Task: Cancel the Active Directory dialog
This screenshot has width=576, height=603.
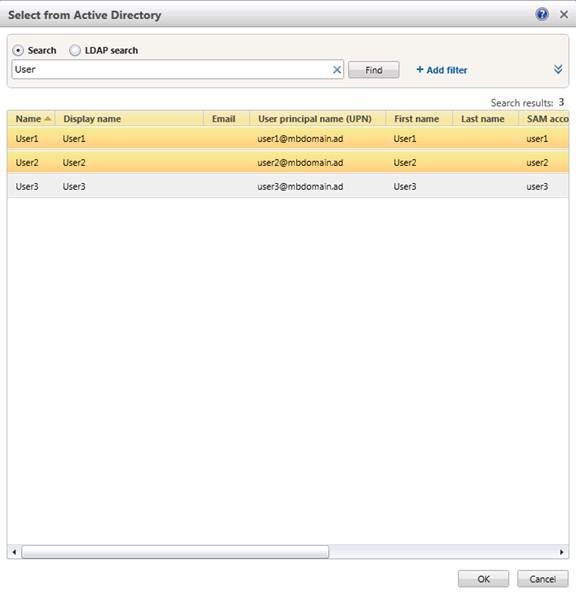Action: point(543,579)
